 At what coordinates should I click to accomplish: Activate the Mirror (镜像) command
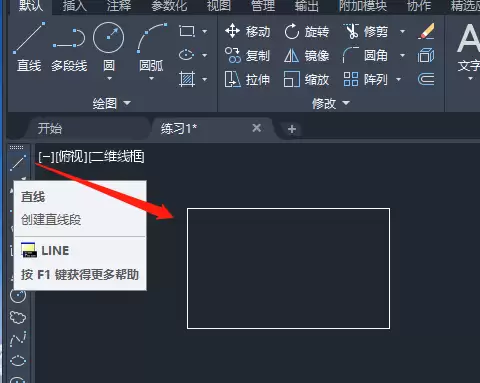[307, 55]
